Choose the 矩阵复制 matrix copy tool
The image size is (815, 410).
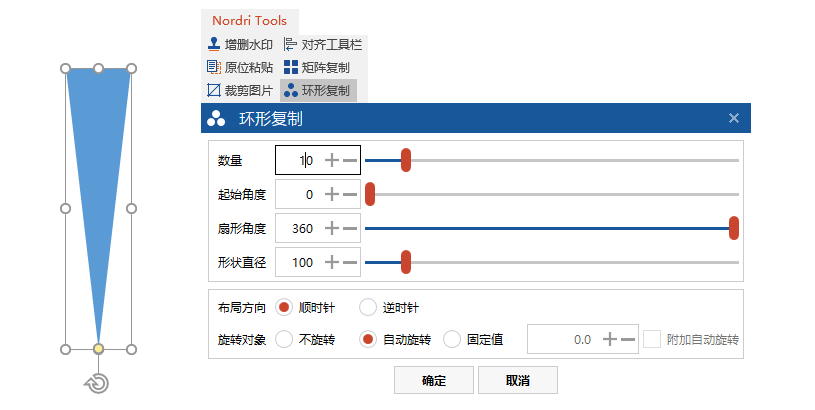pyautogui.click(x=317, y=67)
